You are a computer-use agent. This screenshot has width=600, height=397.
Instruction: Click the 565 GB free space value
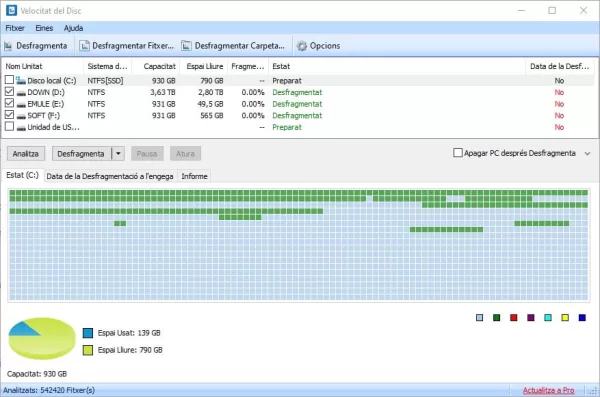tap(212, 116)
